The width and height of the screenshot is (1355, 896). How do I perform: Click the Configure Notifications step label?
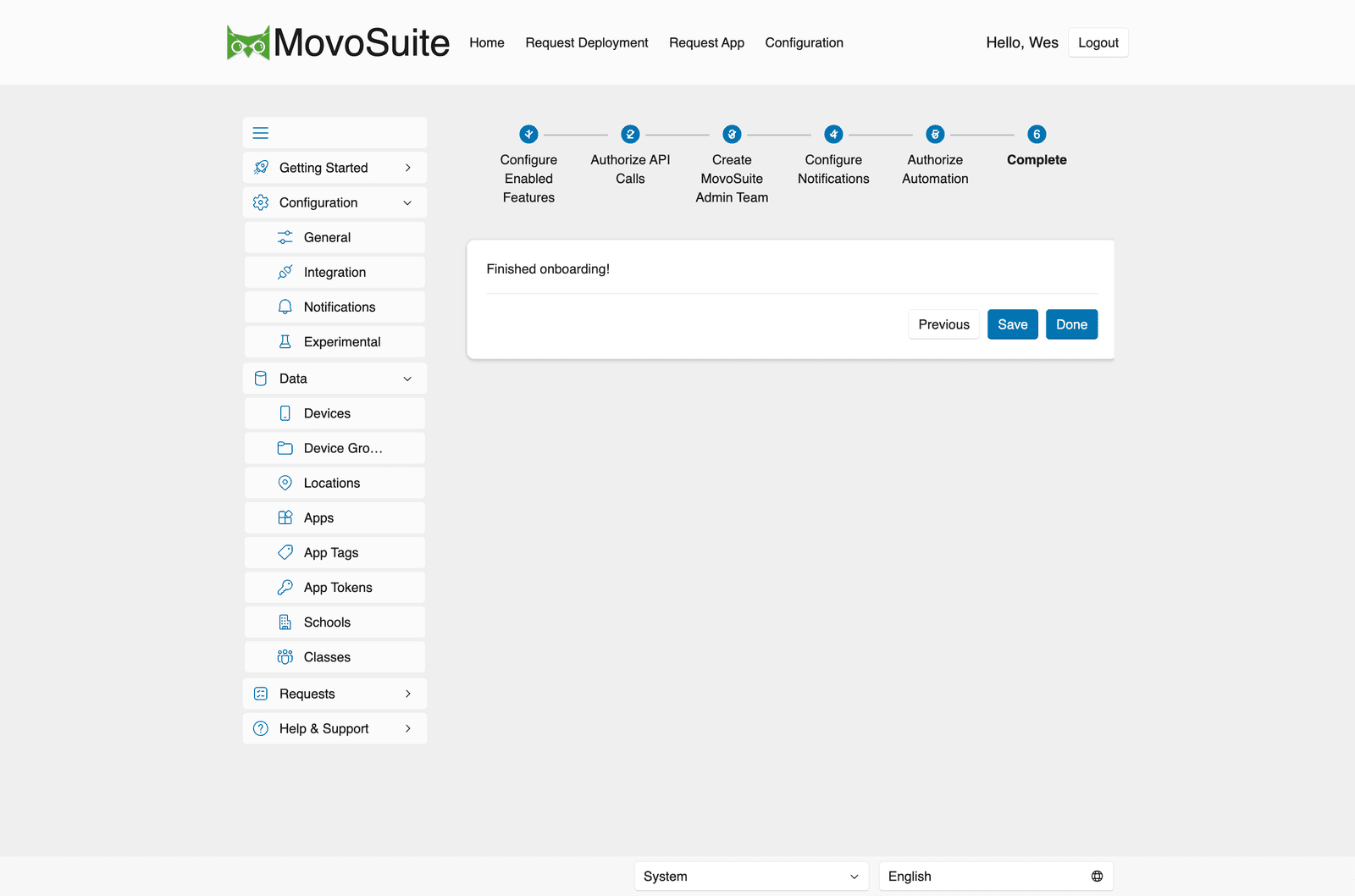[833, 169]
